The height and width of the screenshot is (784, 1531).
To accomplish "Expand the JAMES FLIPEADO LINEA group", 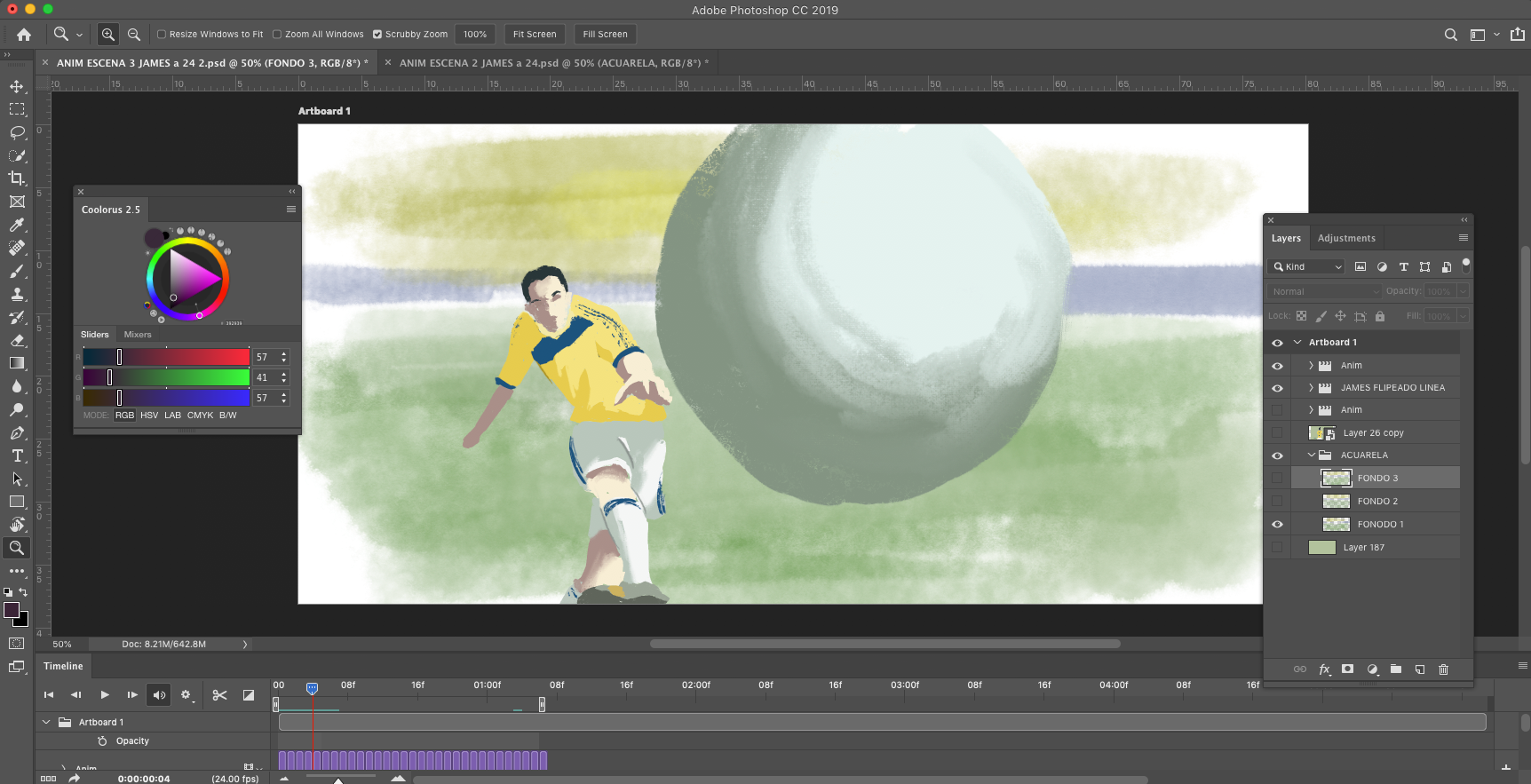I will pos(1311,388).
